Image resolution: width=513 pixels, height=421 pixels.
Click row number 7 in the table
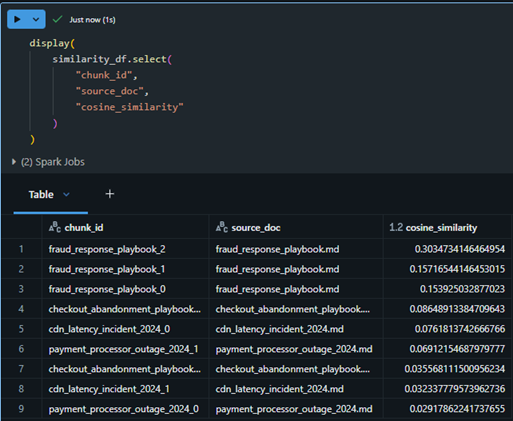click(x=21, y=369)
